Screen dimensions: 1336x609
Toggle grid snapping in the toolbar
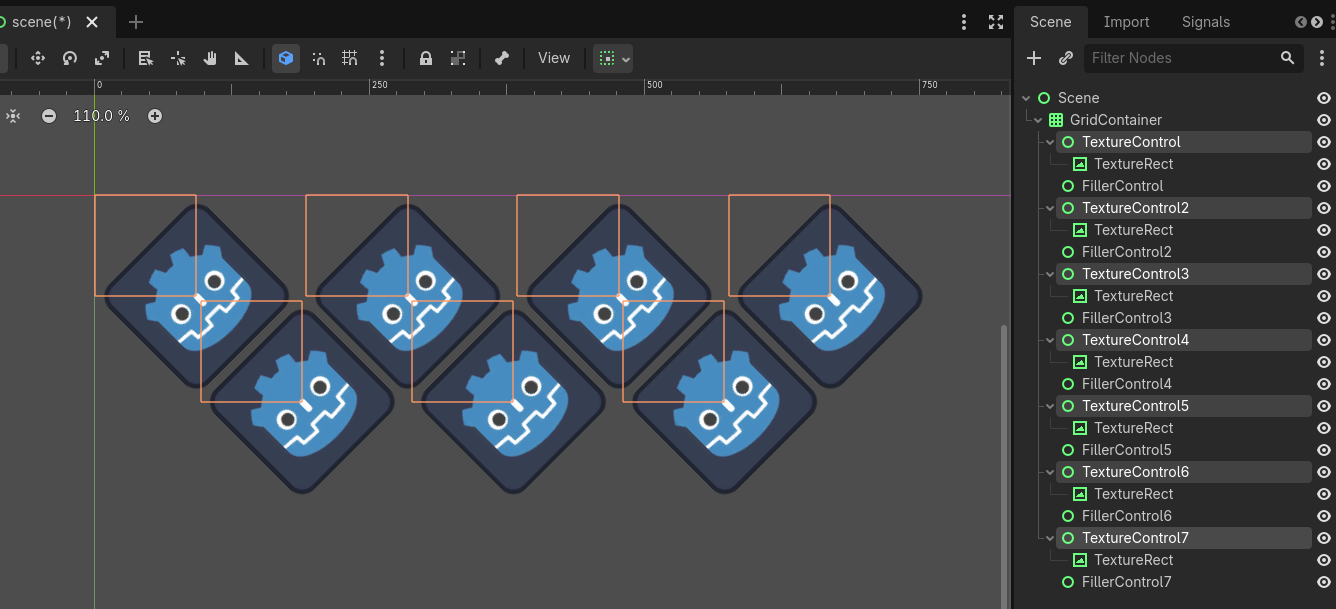click(x=350, y=58)
